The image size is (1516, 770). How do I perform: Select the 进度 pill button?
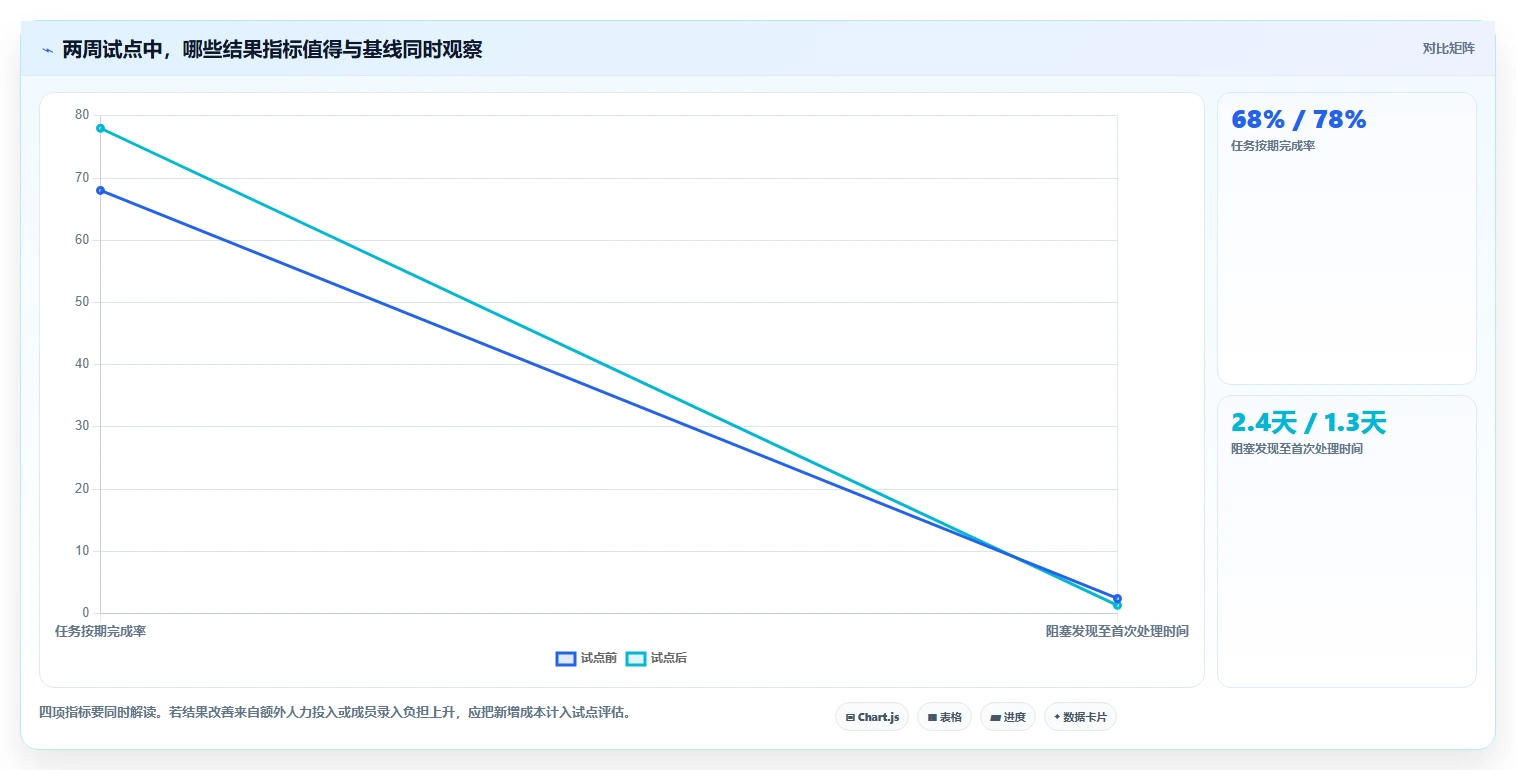point(1007,717)
